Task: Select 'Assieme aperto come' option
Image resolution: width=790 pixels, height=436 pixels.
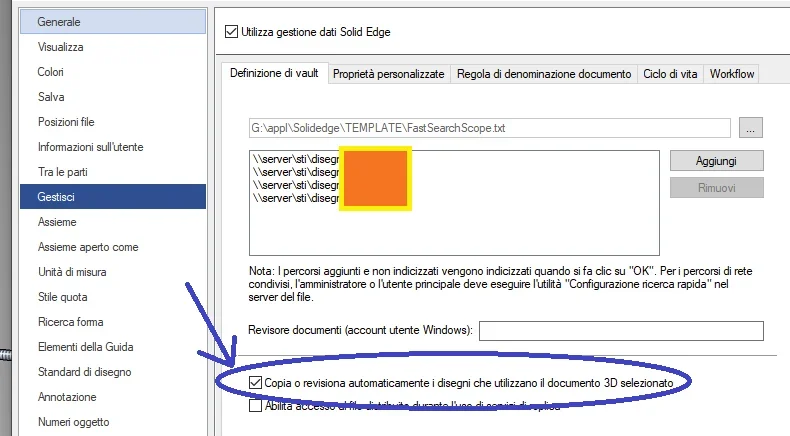Action: click(x=88, y=247)
